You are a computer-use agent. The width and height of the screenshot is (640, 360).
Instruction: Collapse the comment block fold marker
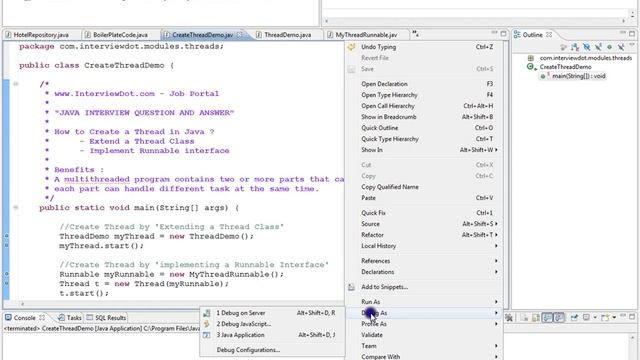(16, 84)
